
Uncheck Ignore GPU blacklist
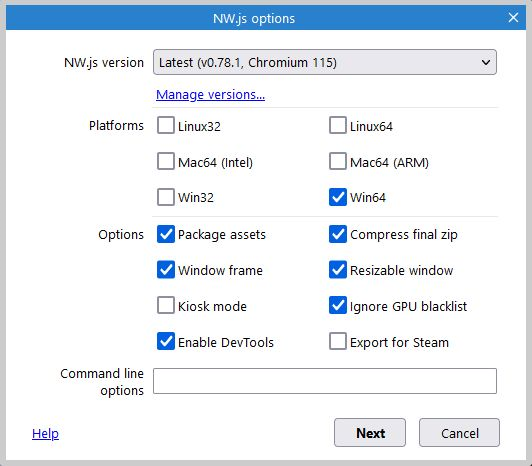[x=338, y=305]
